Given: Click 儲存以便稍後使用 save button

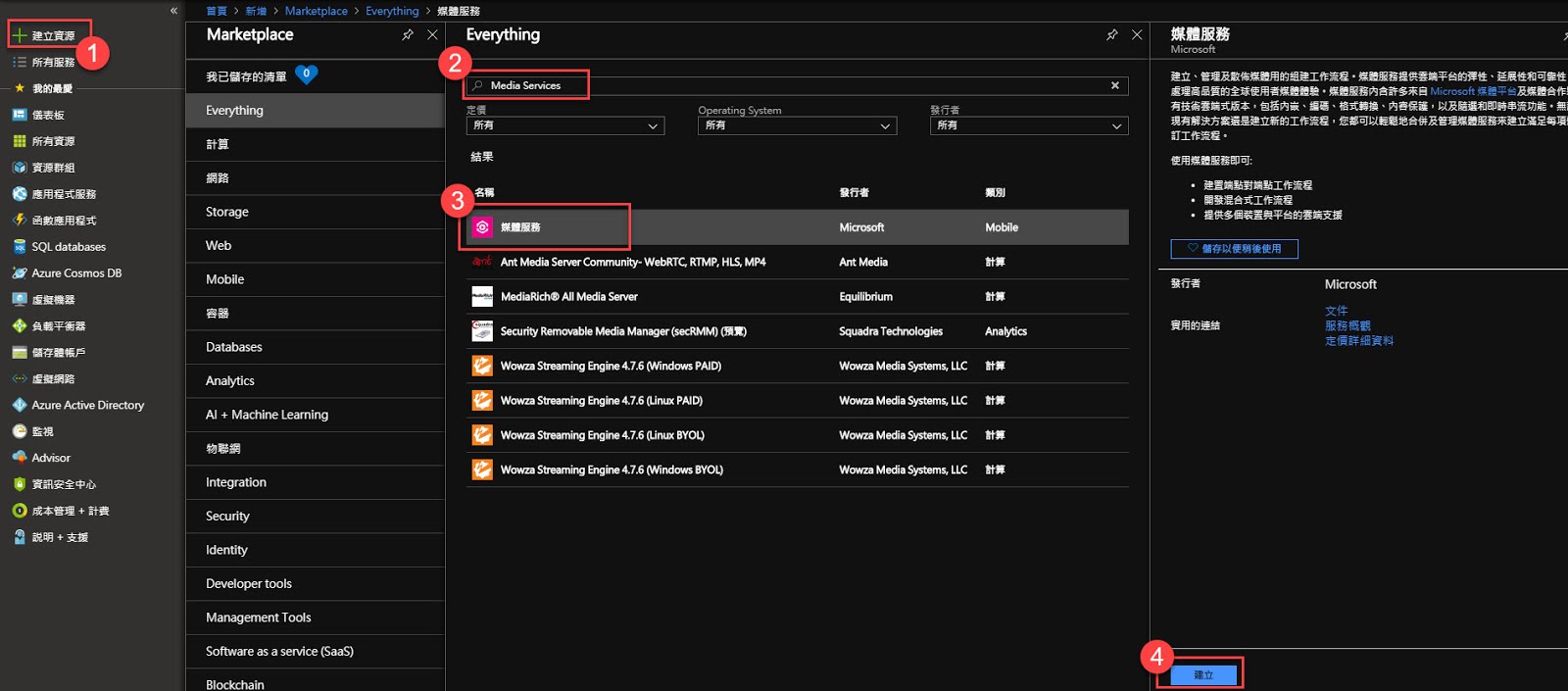Looking at the screenshot, I should pyautogui.click(x=1234, y=249).
